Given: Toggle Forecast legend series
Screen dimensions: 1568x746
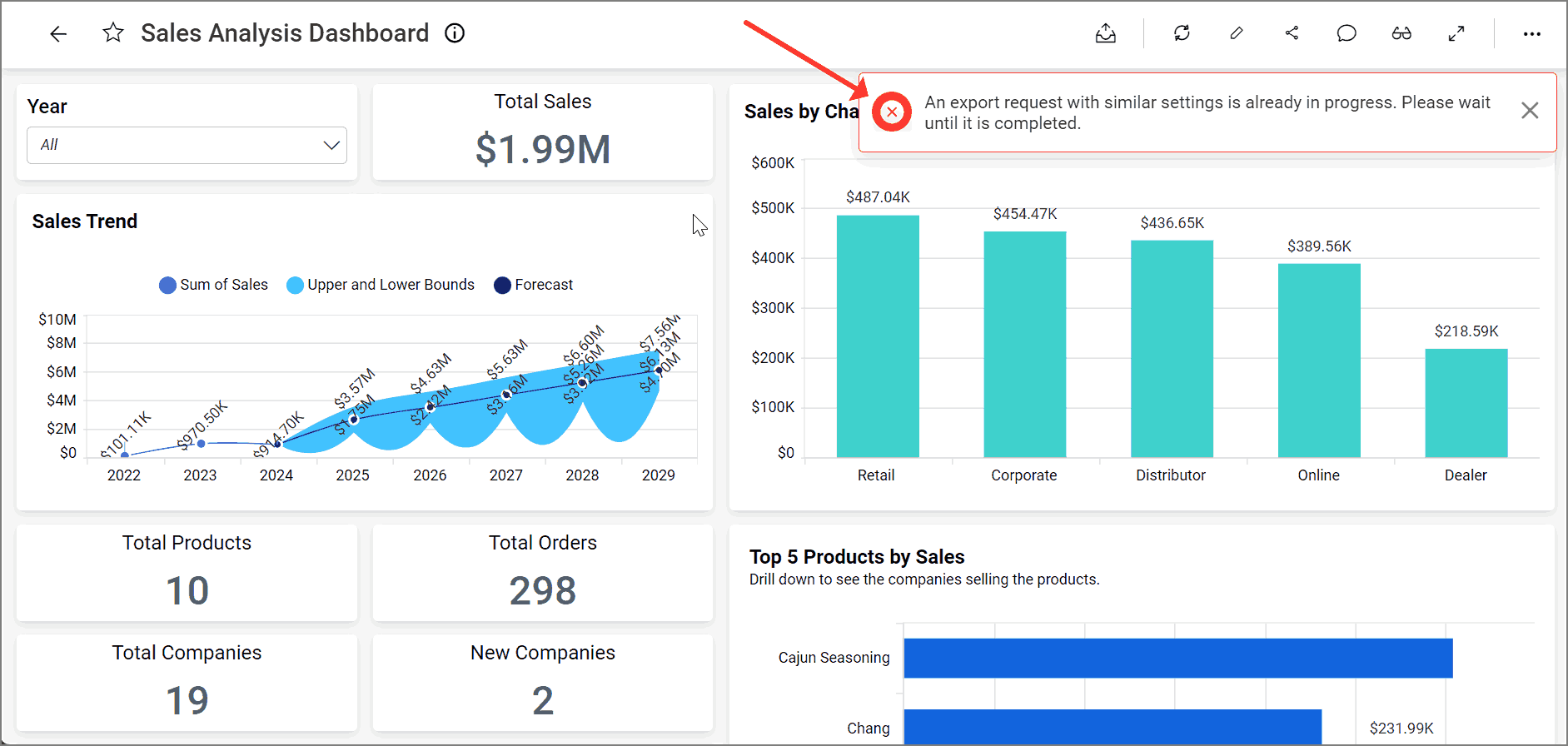Looking at the screenshot, I should 534,285.
